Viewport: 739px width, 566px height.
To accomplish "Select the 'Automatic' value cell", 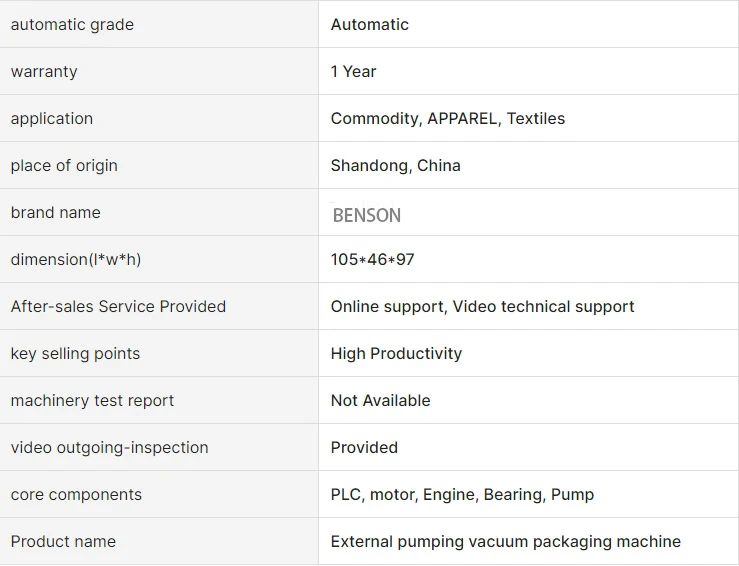I will click(370, 25).
